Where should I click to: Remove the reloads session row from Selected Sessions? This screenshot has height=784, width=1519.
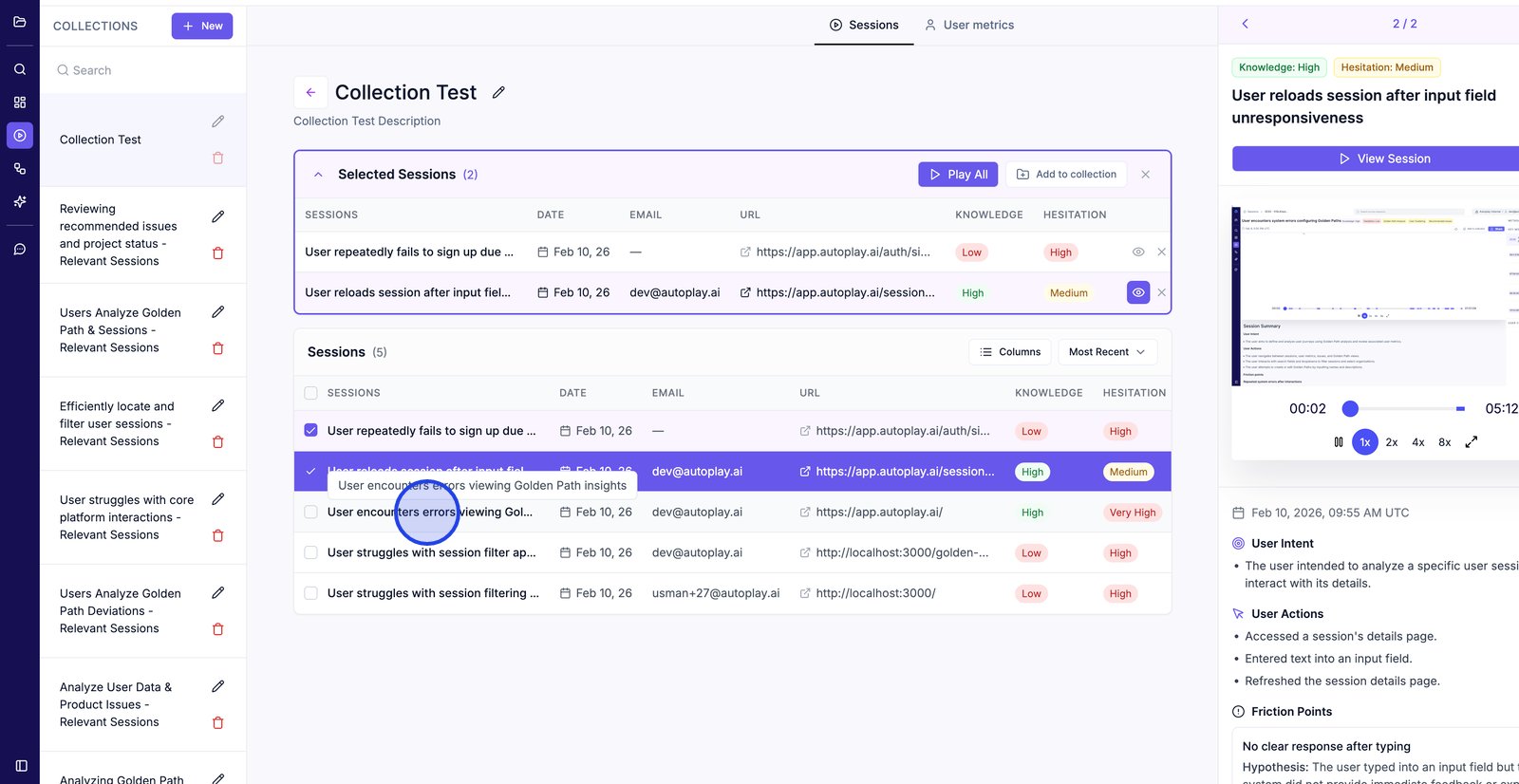coord(1161,292)
